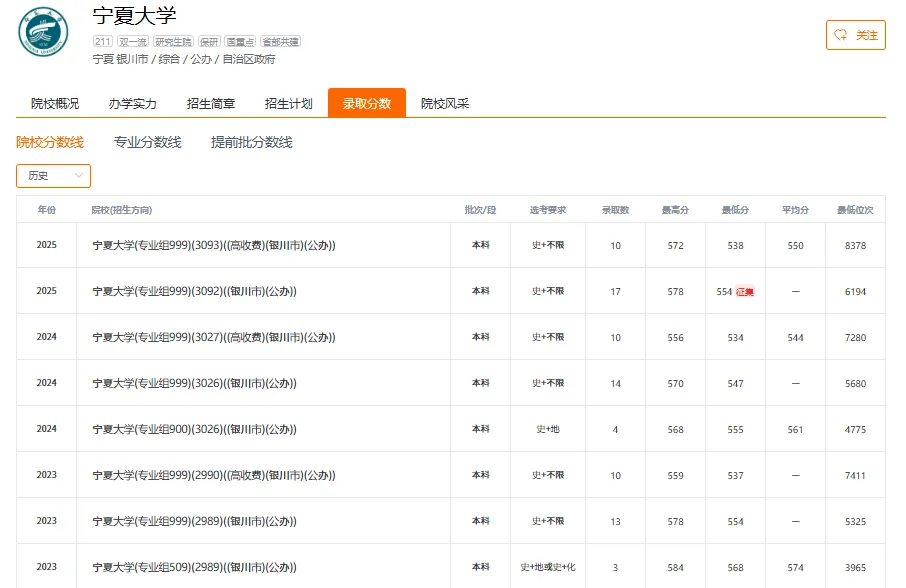
Task: Select row 专业组999 (3027) 高收费
Action: click(x=451, y=337)
